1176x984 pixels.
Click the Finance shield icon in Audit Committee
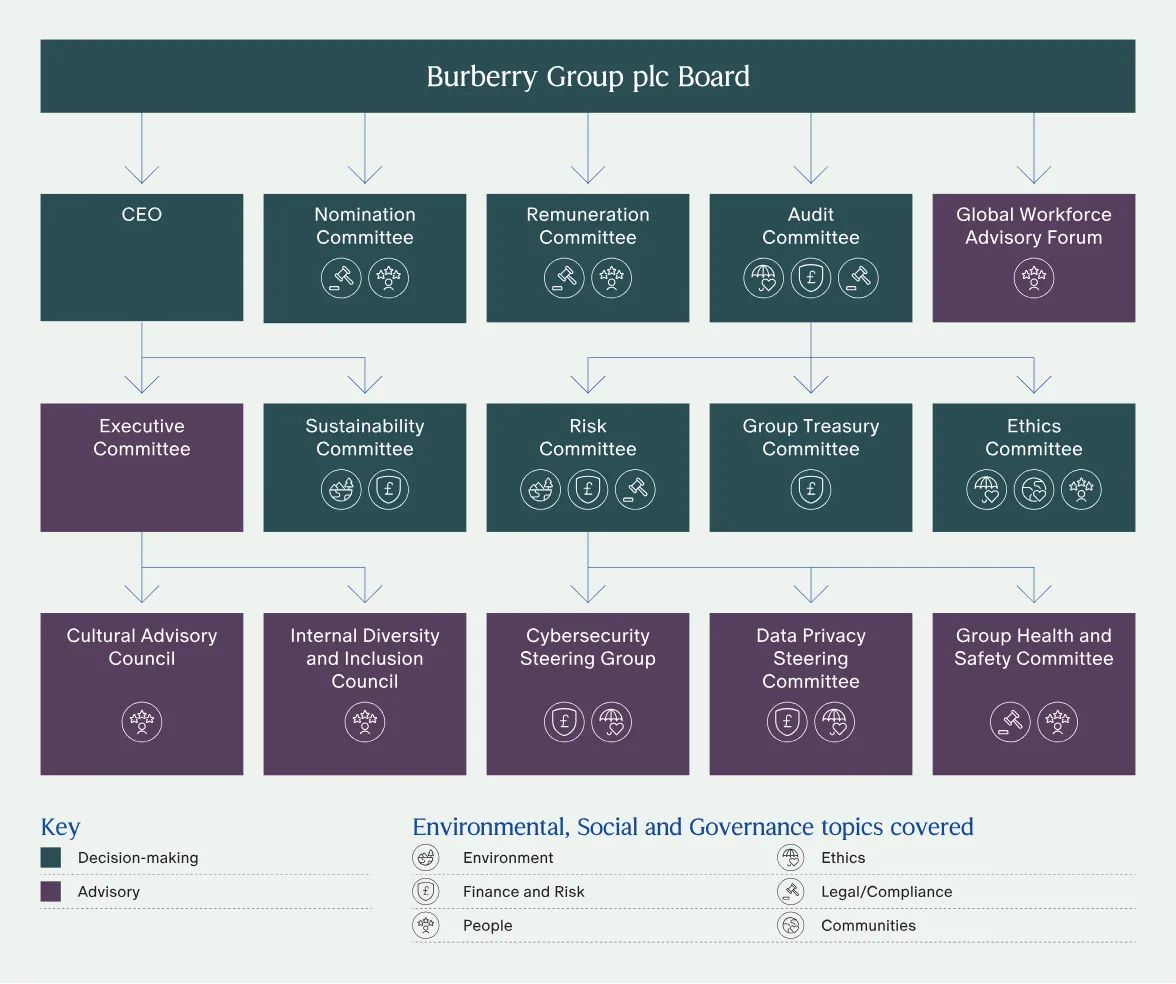coord(811,278)
